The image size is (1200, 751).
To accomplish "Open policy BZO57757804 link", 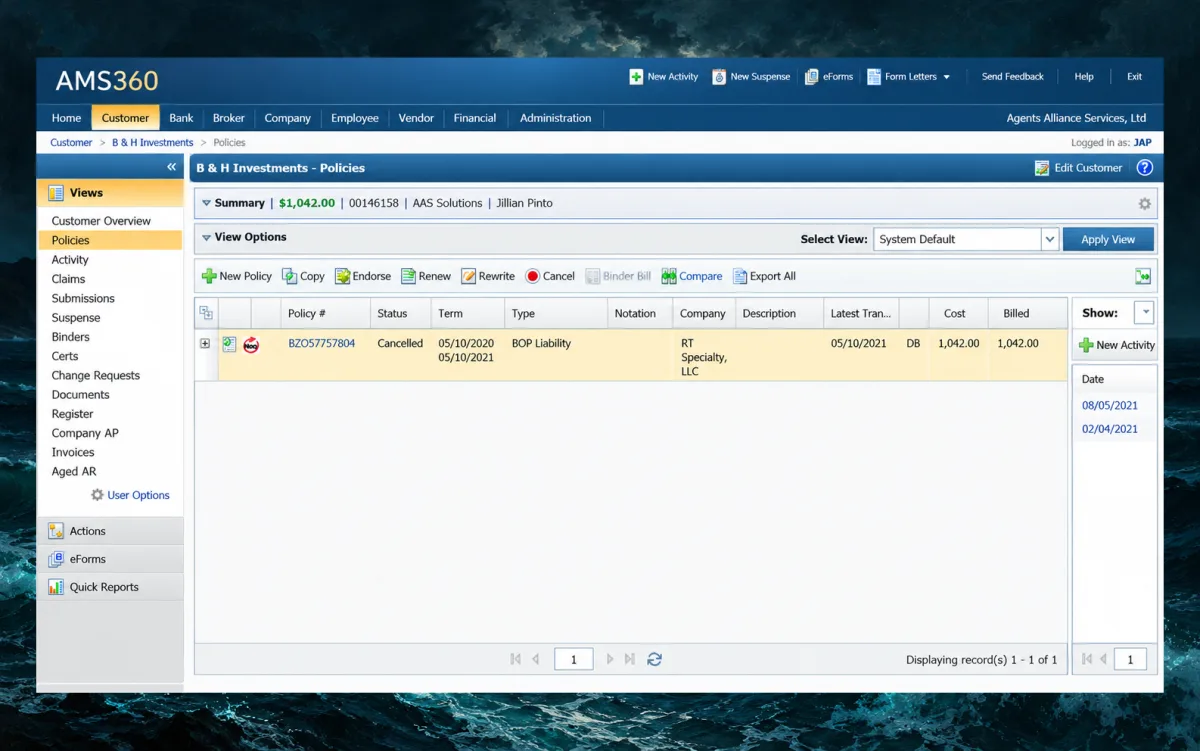I will click(x=322, y=343).
